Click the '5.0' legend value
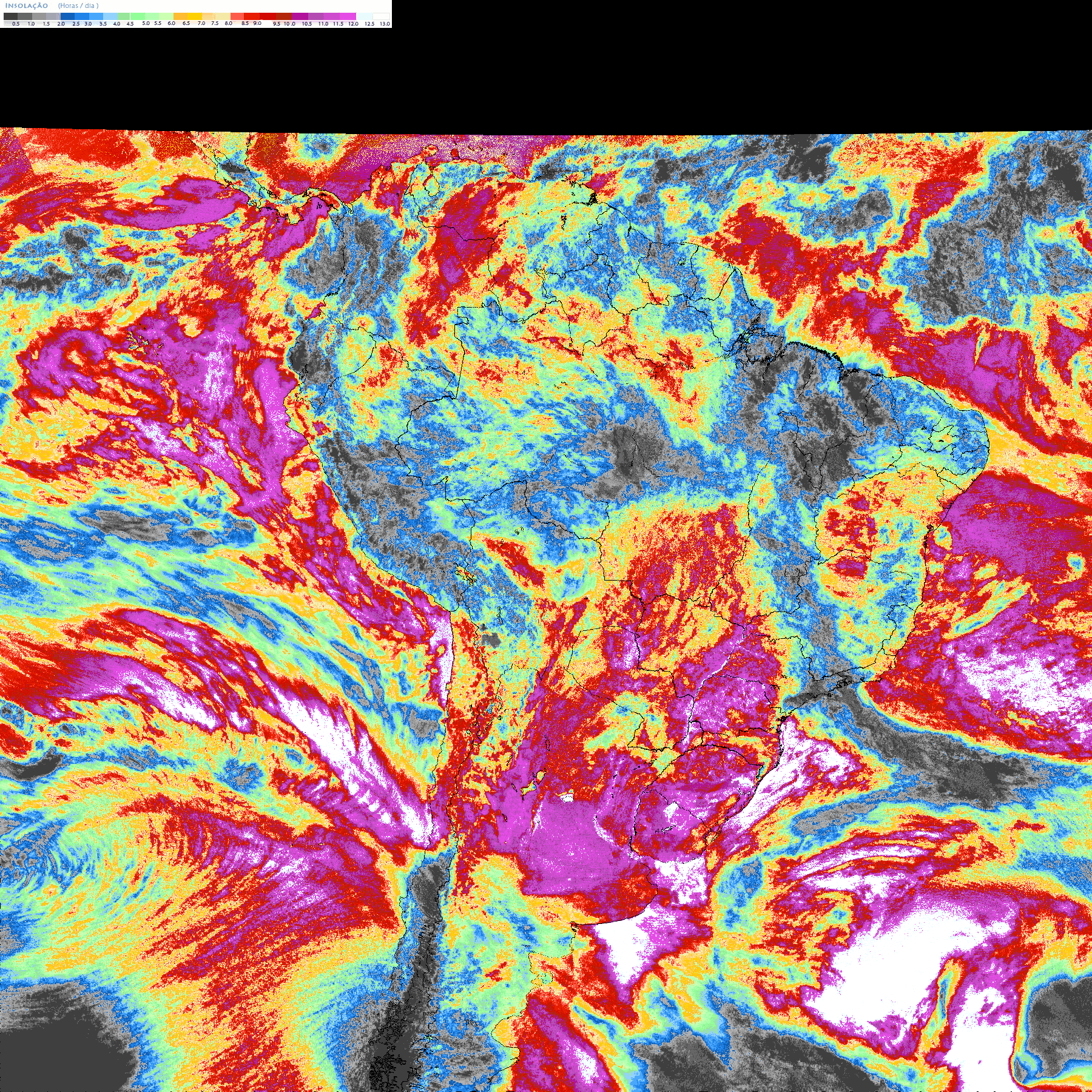 tap(146, 23)
